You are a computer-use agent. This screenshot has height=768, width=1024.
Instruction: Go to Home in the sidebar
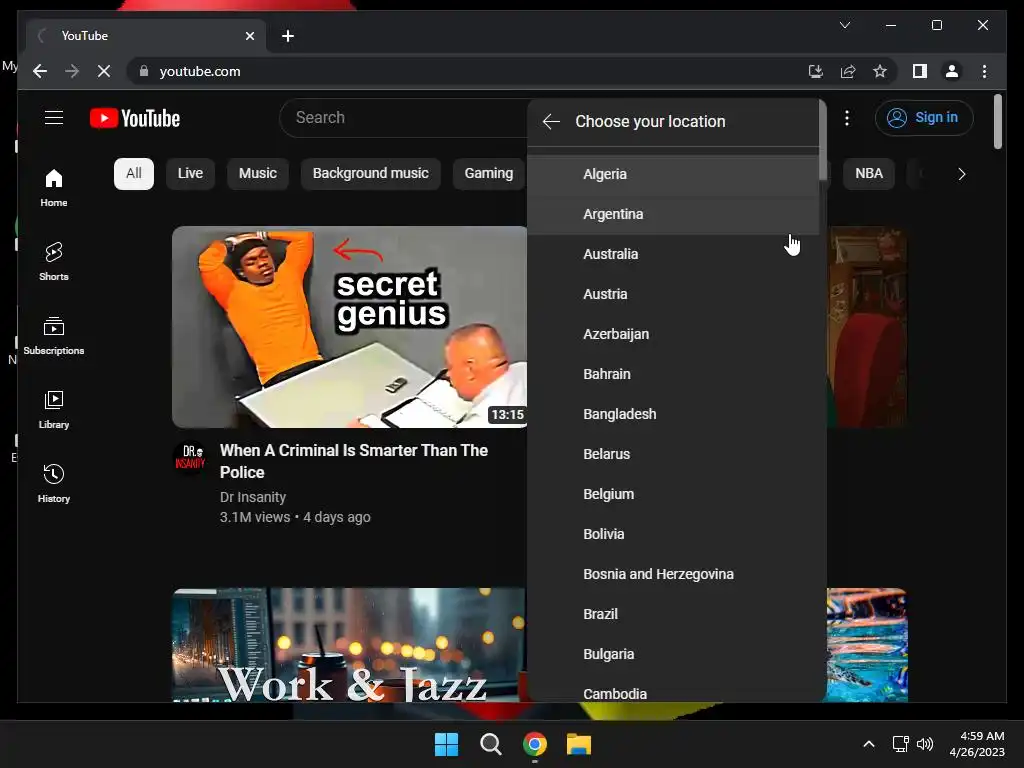[x=54, y=187]
